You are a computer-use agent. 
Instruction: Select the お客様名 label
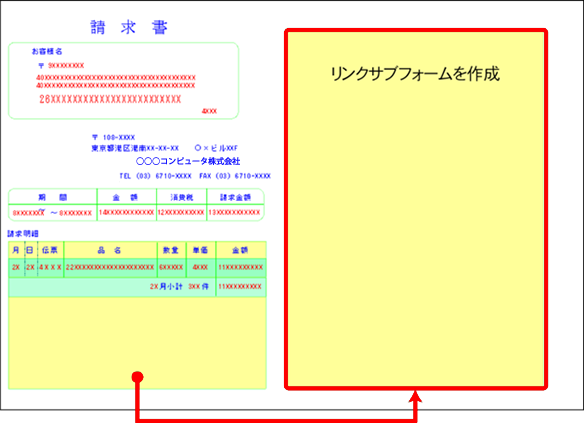[x=47, y=51]
